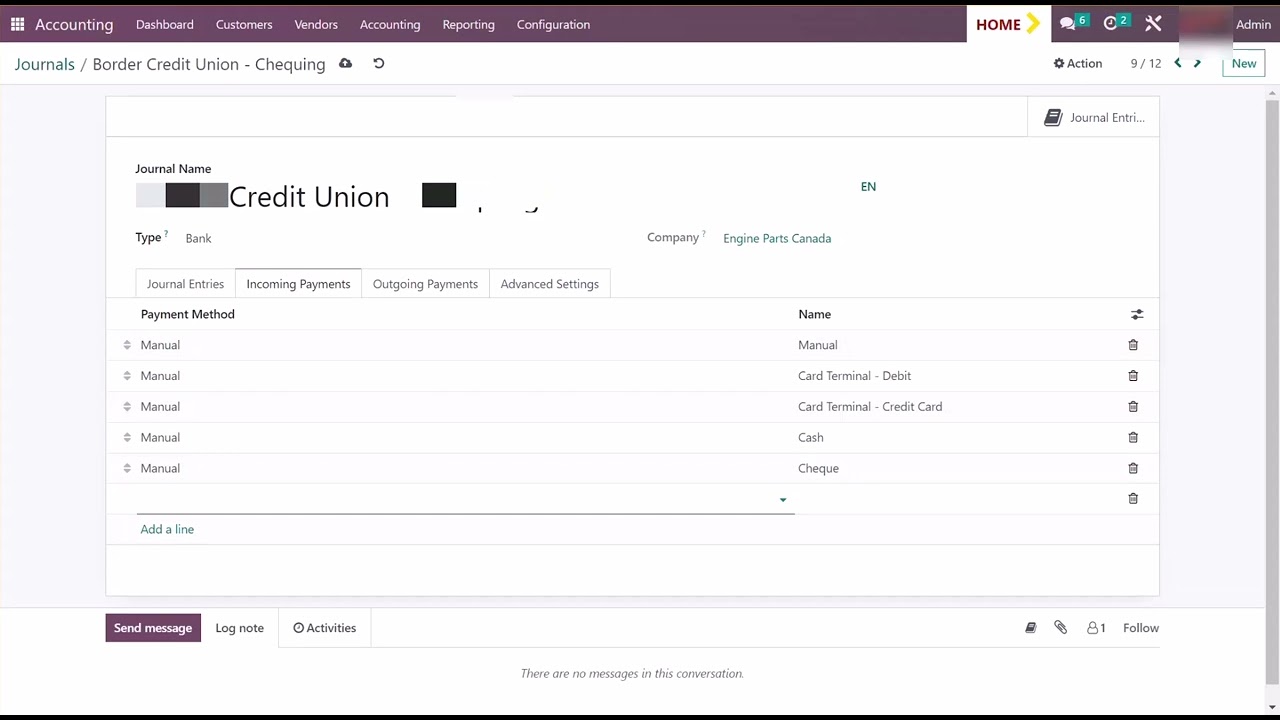Delete the Card Terminal - Credit Card row

coord(1133,407)
